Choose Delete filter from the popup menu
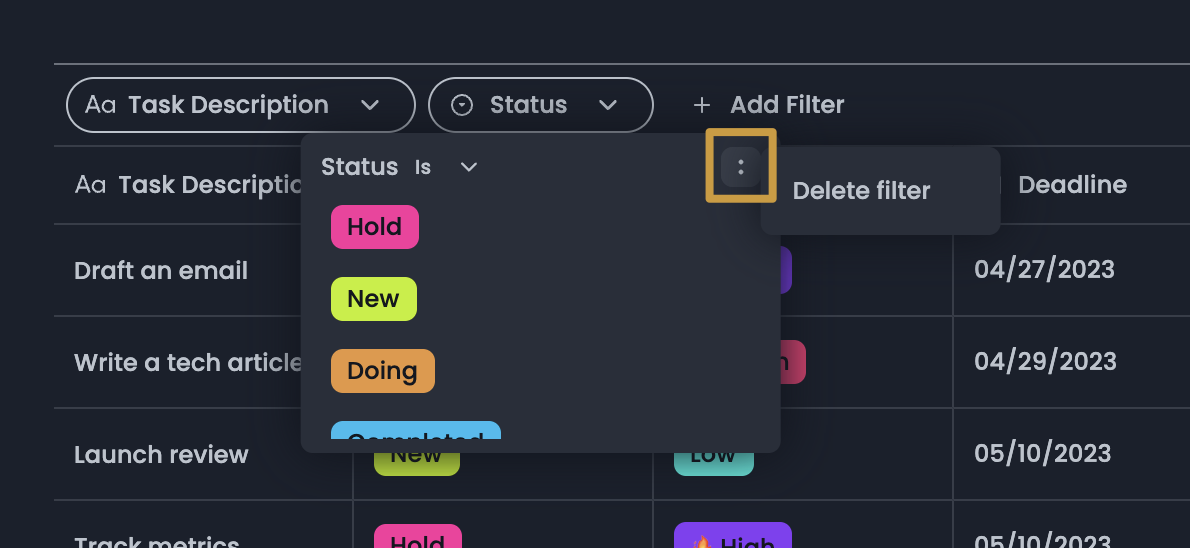This screenshot has width=1190, height=548. click(x=861, y=191)
